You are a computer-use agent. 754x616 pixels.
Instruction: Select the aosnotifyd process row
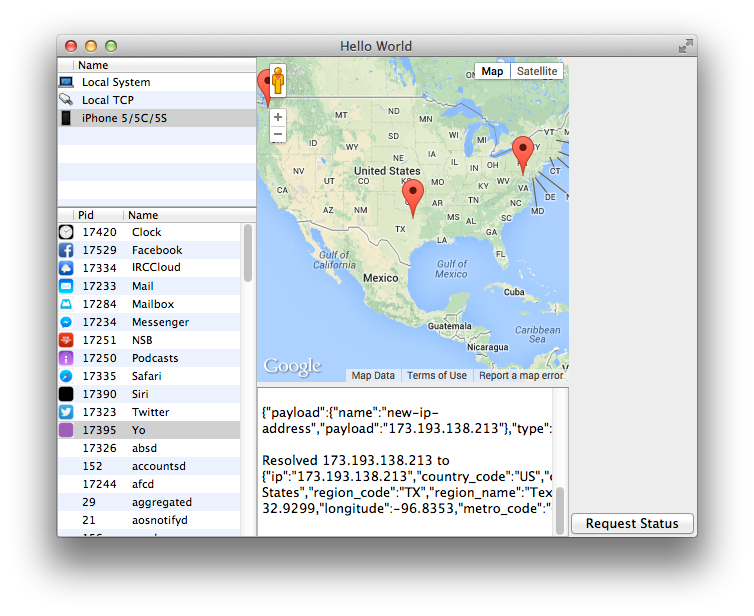(149, 520)
